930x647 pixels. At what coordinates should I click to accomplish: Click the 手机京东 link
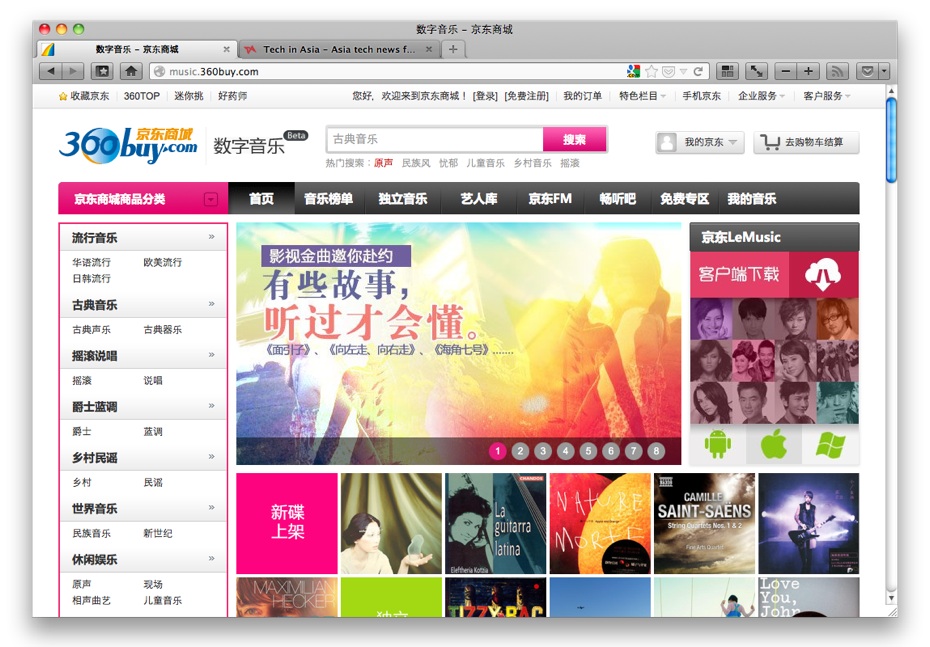click(701, 96)
